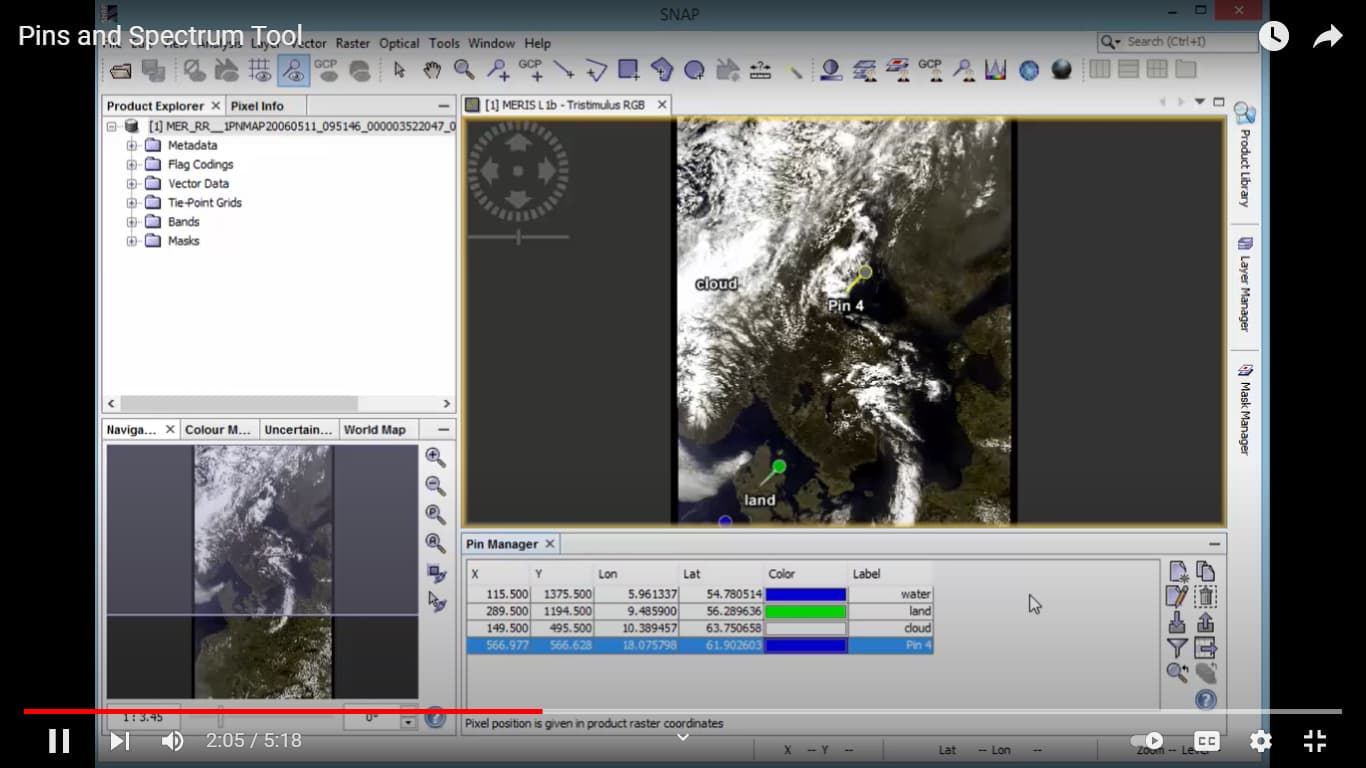Screen dimensions: 1366x768
Task: Open the Spectrum View graph icon
Action: tap(996, 69)
